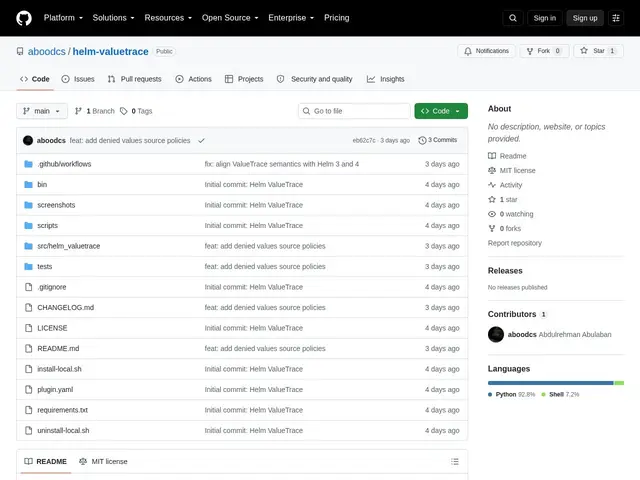Click the file icon beside uninstall-local.sh
This screenshot has width=640, height=480.
(x=28, y=430)
